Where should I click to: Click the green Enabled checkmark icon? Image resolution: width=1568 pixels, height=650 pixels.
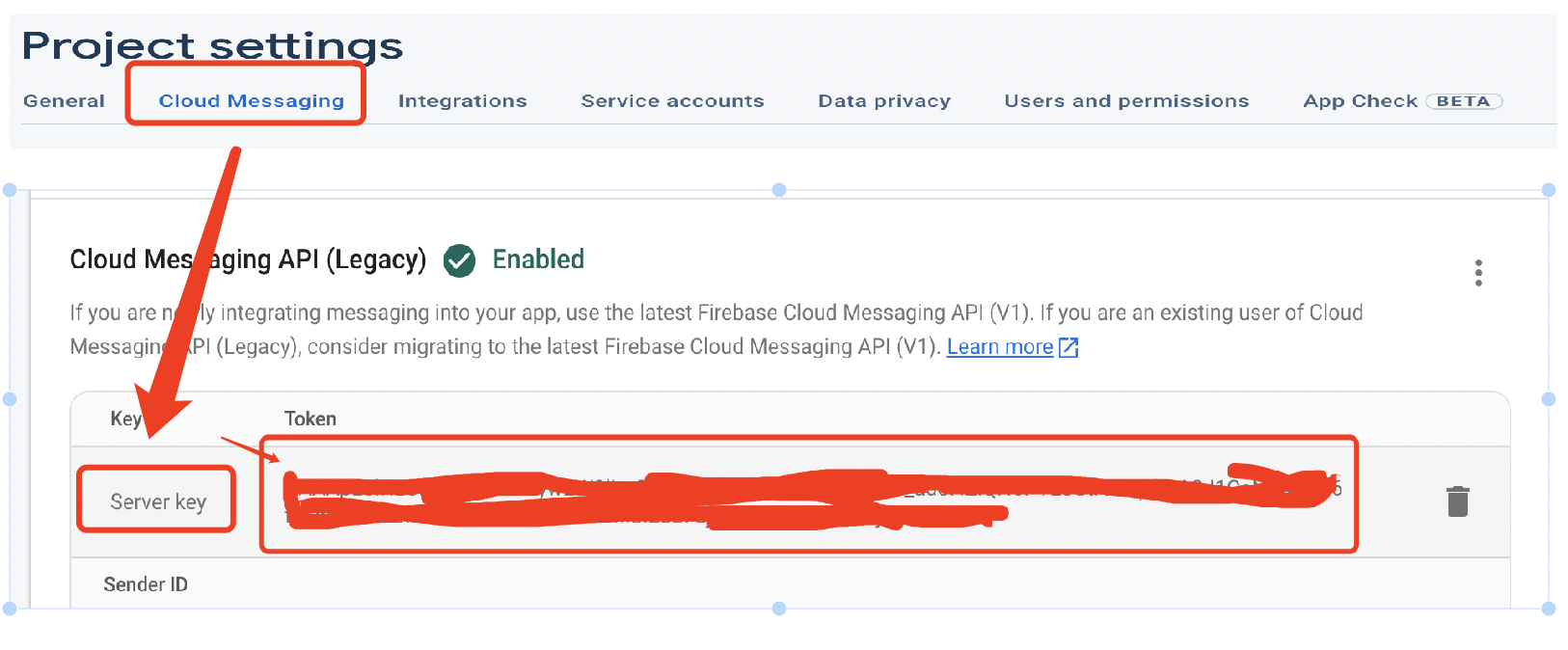point(459,260)
